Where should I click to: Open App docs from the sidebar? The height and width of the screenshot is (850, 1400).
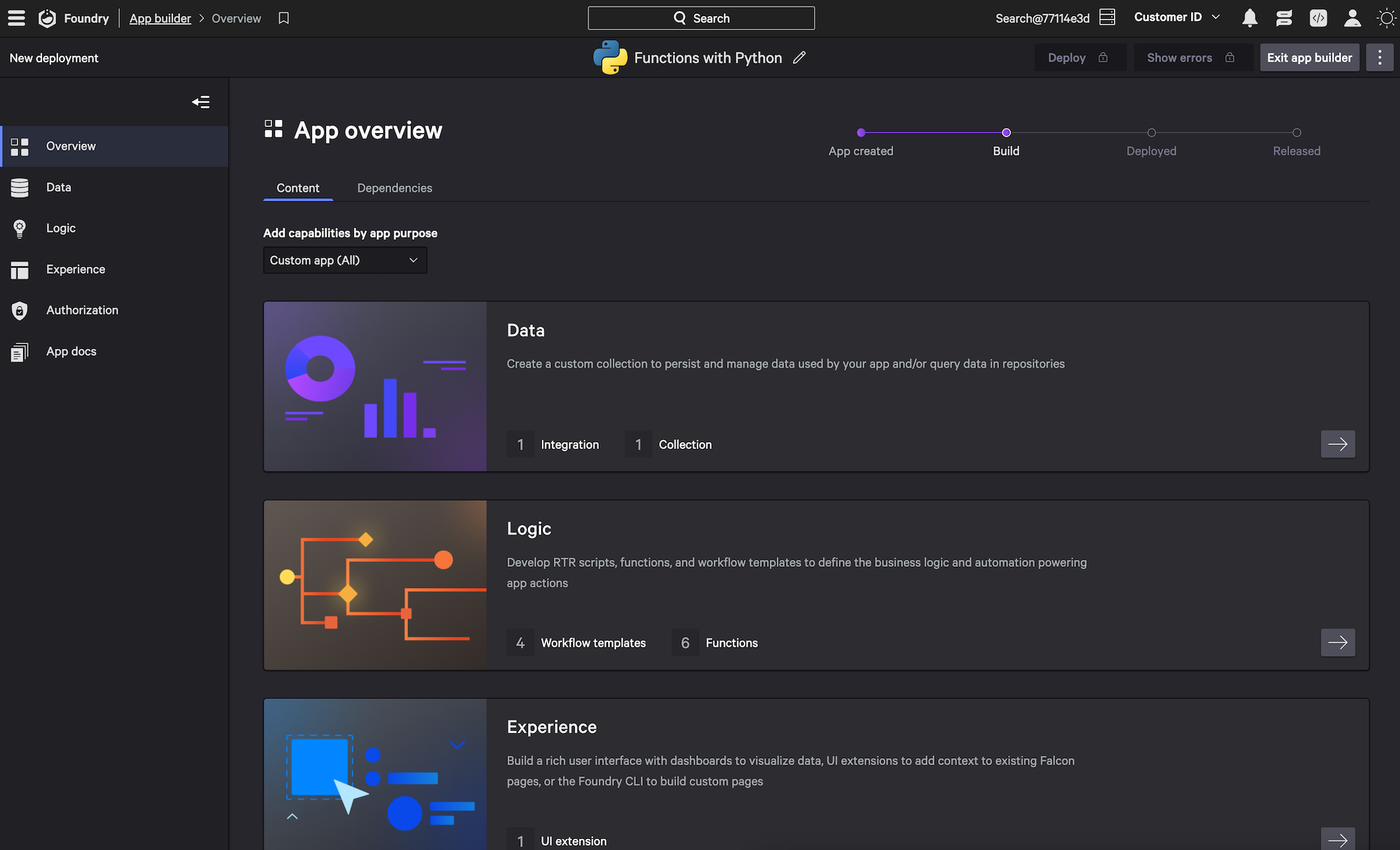(x=71, y=351)
